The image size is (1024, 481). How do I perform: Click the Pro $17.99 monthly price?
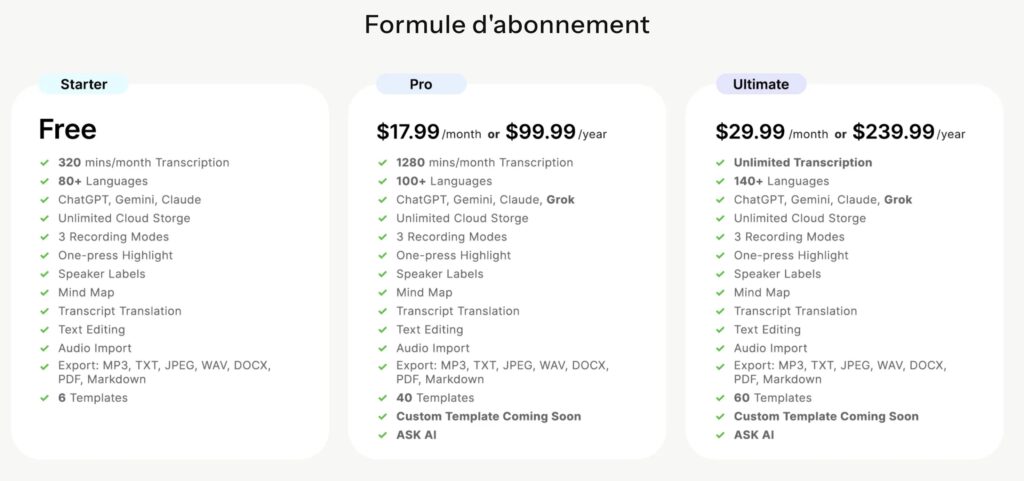(x=407, y=132)
